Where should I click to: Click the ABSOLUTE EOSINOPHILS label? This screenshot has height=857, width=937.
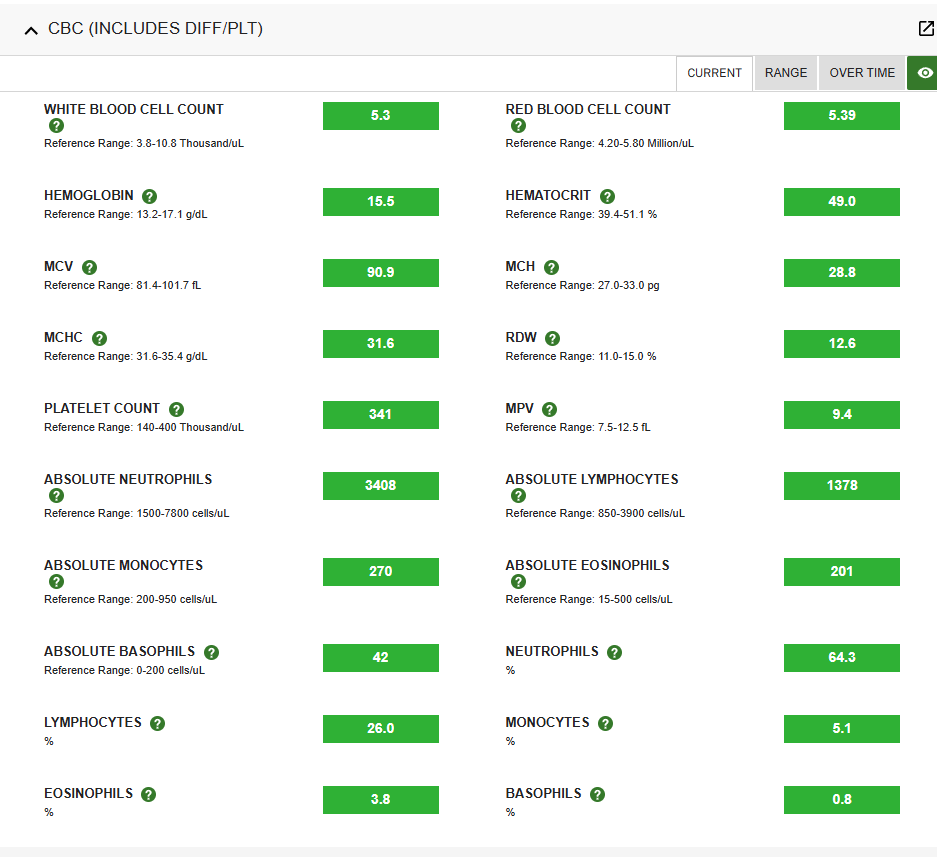coord(587,565)
